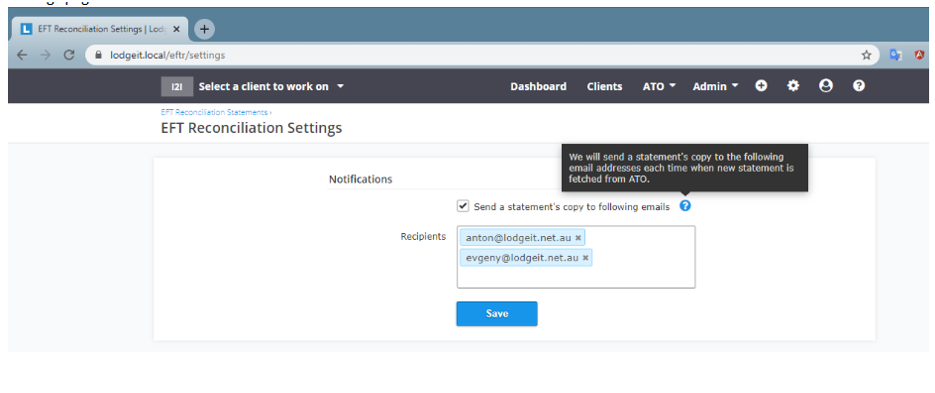This screenshot has width=935, height=393.
Task: Click the Notifications section heading
Action: coord(361,179)
